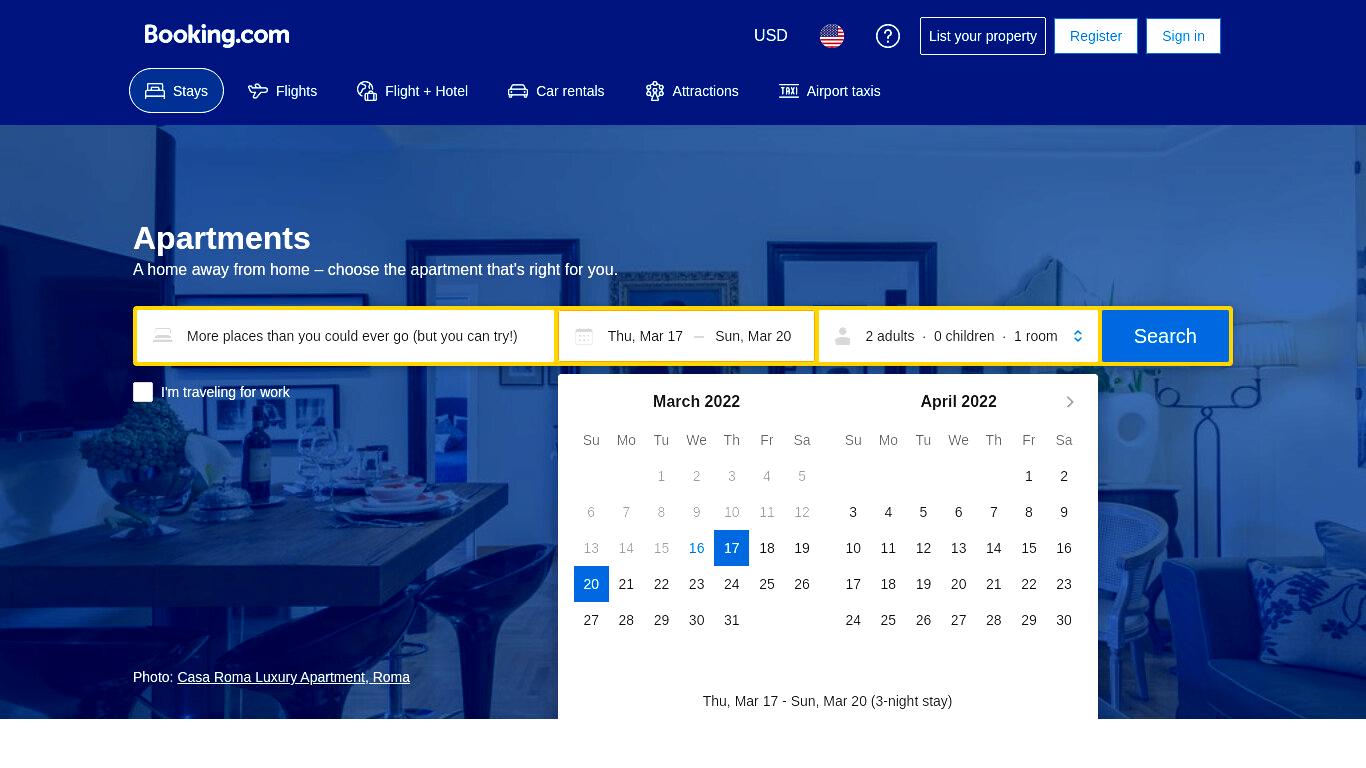Open the US flag language selector

[832, 36]
